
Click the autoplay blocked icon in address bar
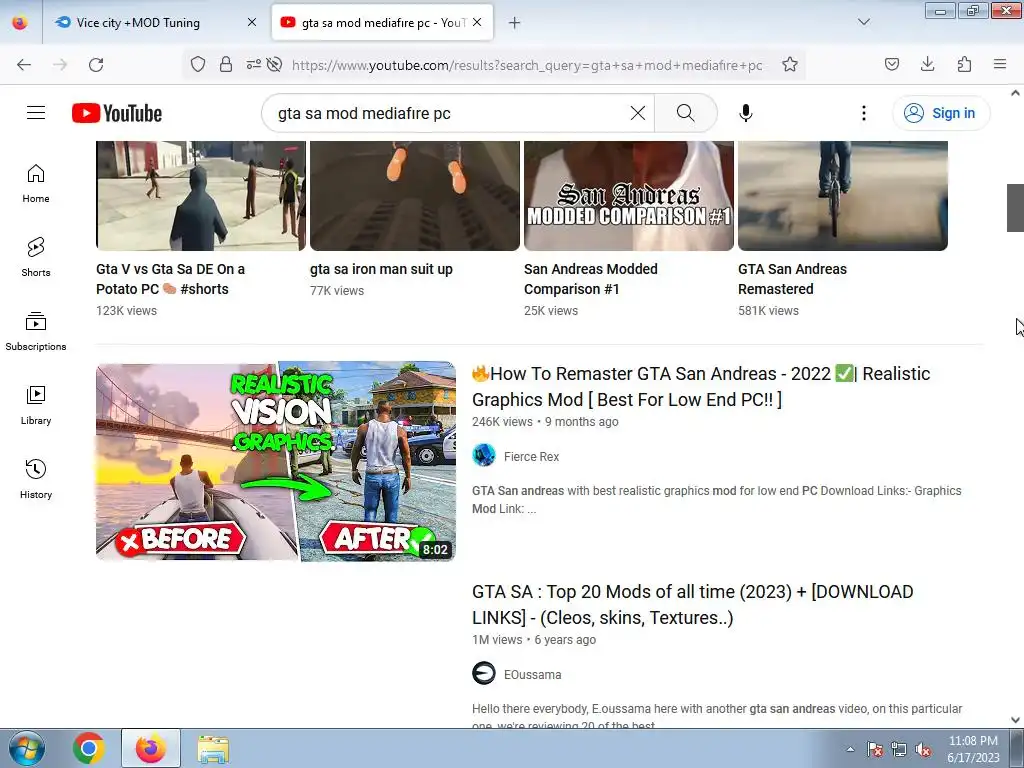274,64
